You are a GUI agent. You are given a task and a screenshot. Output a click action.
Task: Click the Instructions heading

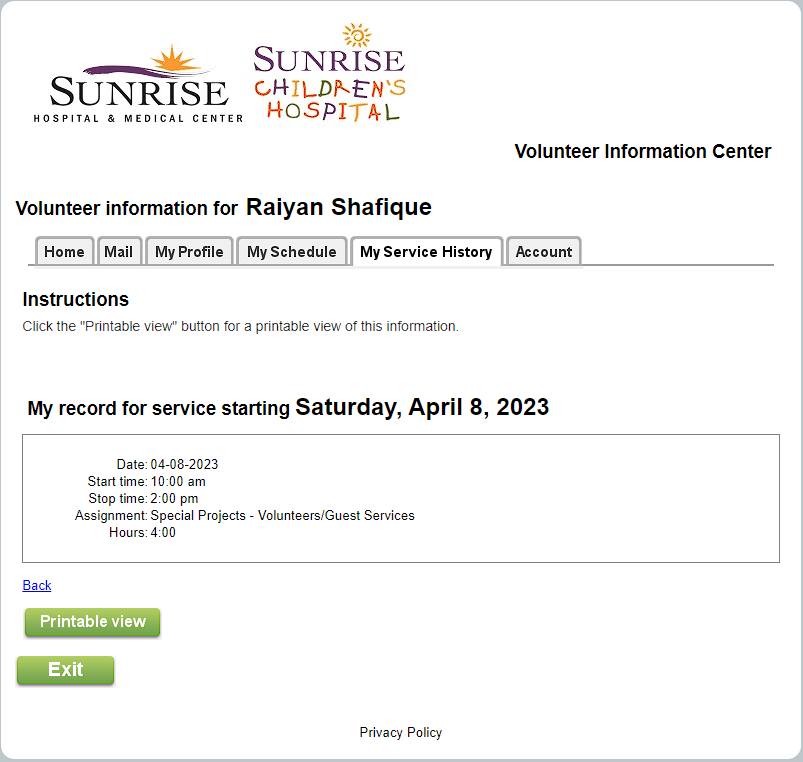(x=76, y=299)
